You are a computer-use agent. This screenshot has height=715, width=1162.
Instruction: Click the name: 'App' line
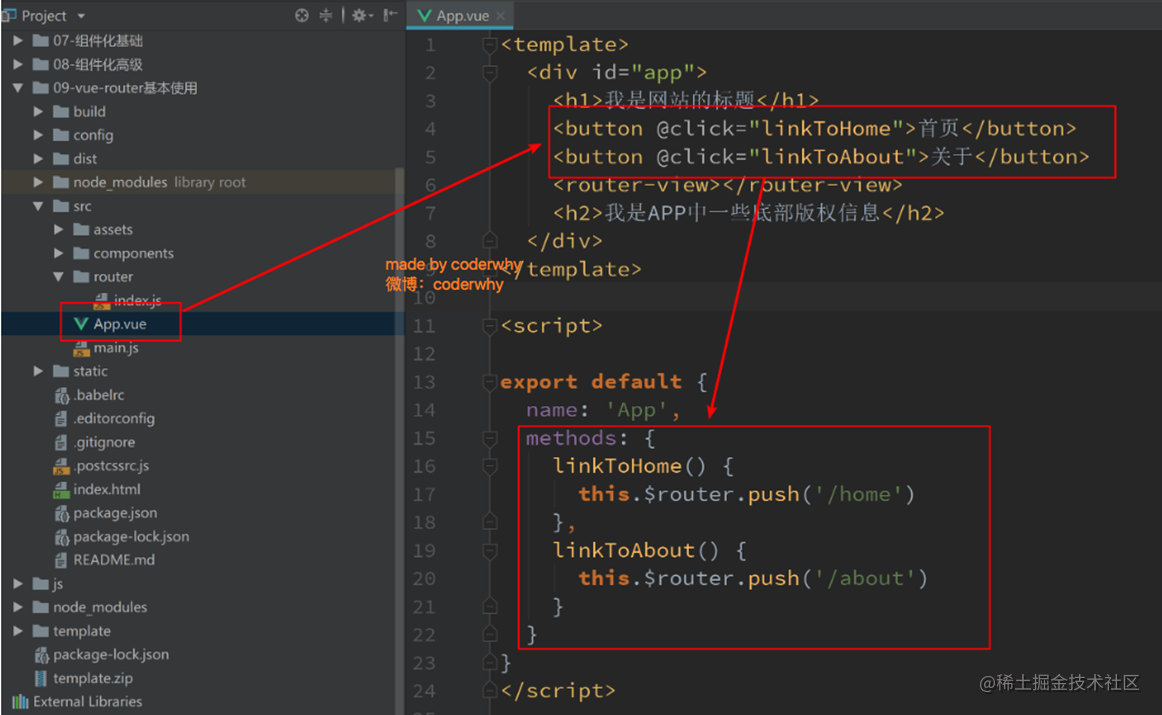point(603,410)
